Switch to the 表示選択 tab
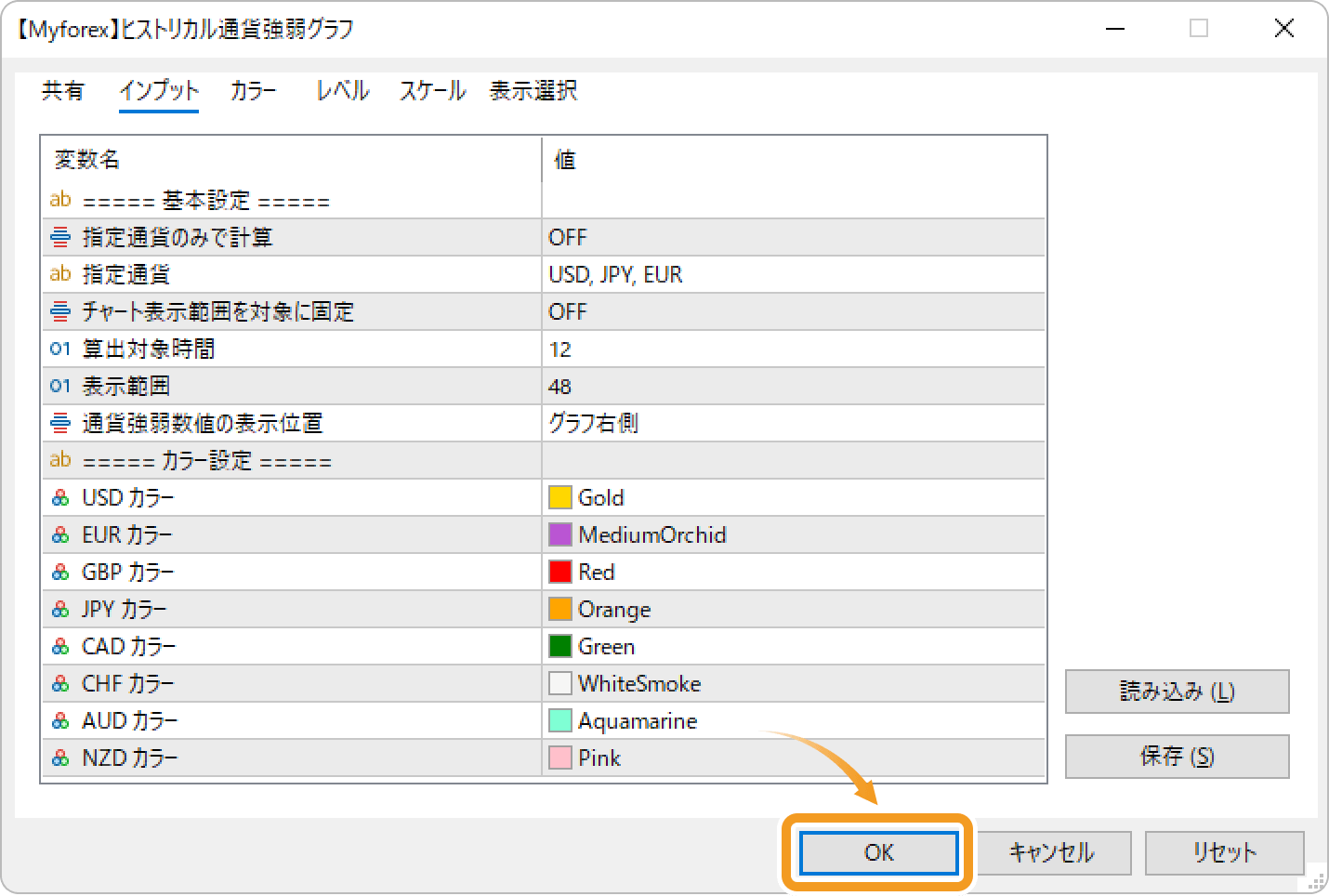The image size is (1329, 896). tap(533, 91)
